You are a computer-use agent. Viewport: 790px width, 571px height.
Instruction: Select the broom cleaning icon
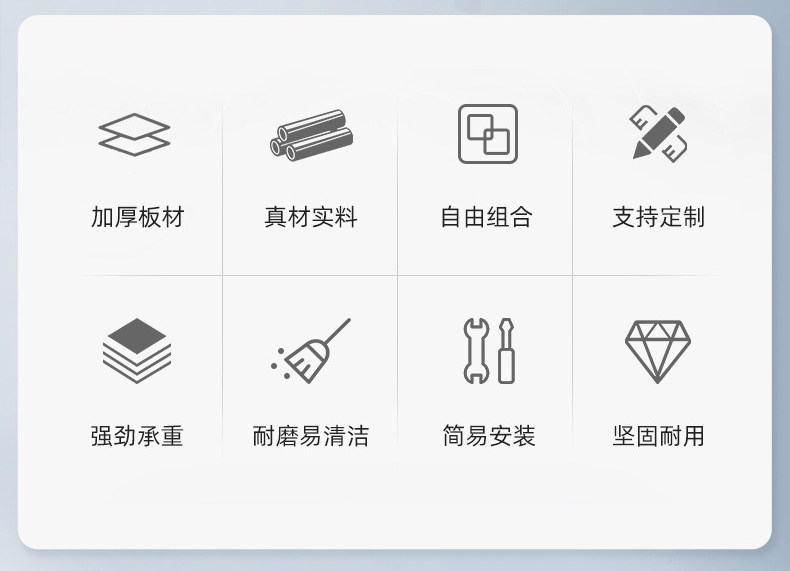click(x=311, y=350)
